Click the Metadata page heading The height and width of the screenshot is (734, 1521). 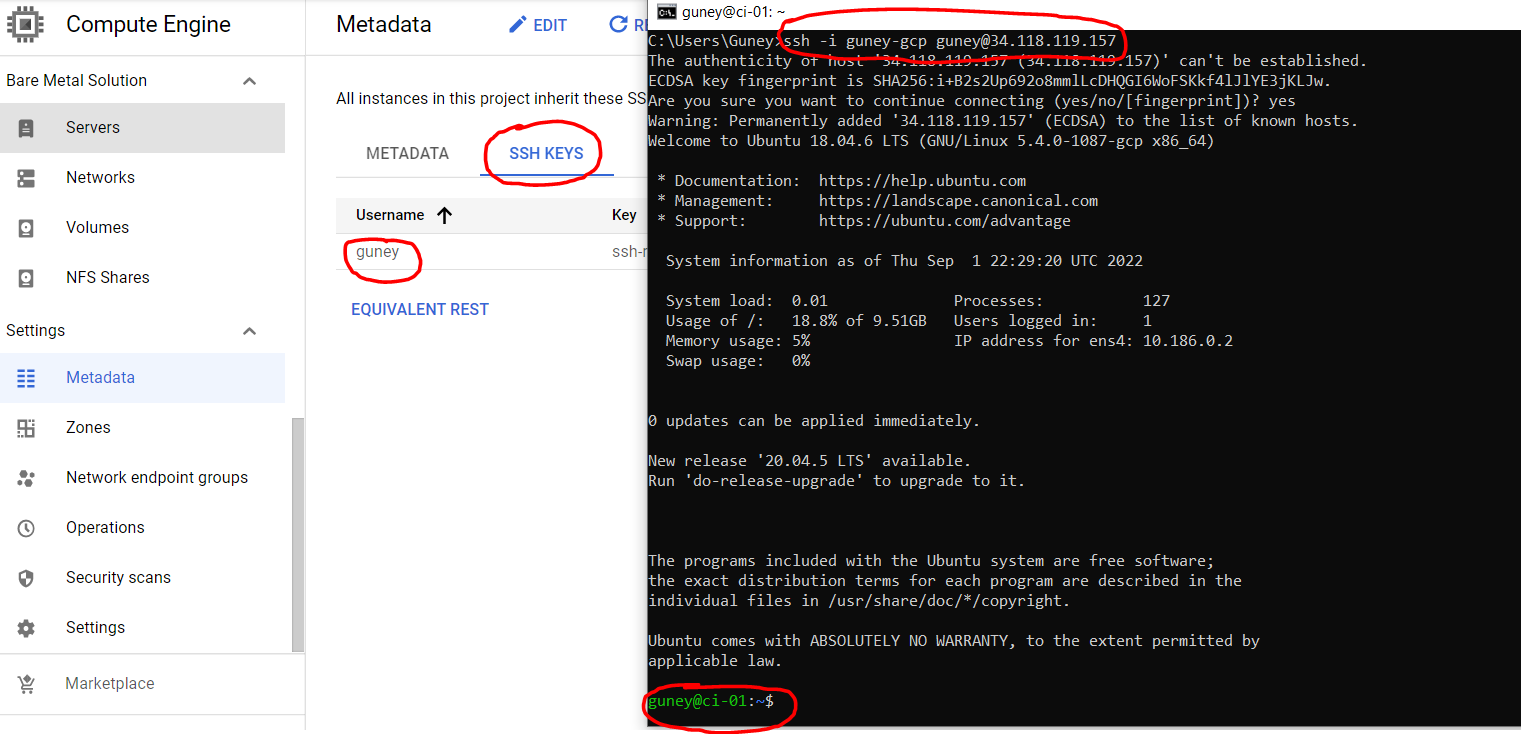click(384, 25)
